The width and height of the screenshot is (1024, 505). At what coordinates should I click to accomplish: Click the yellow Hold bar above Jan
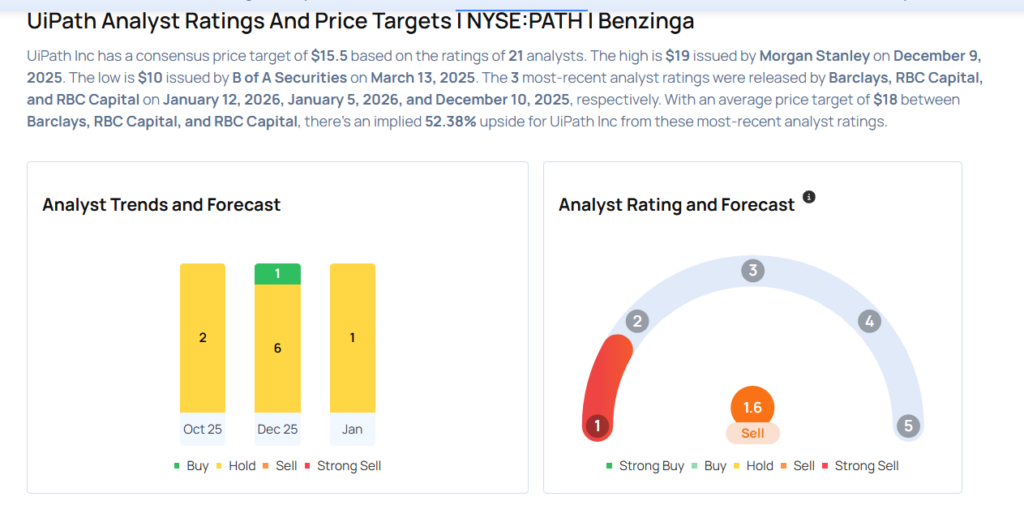[352, 338]
